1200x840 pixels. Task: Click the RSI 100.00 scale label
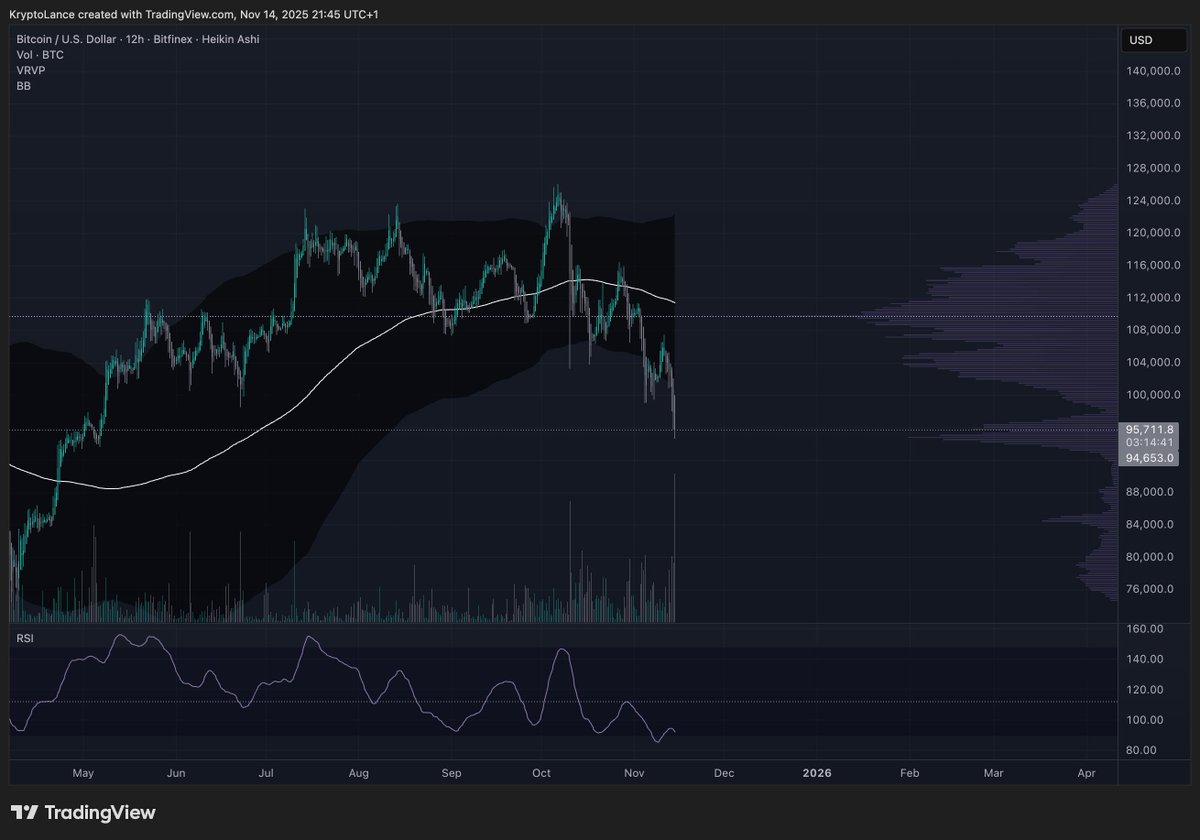pyautogui.click(x=1146, y=720)
